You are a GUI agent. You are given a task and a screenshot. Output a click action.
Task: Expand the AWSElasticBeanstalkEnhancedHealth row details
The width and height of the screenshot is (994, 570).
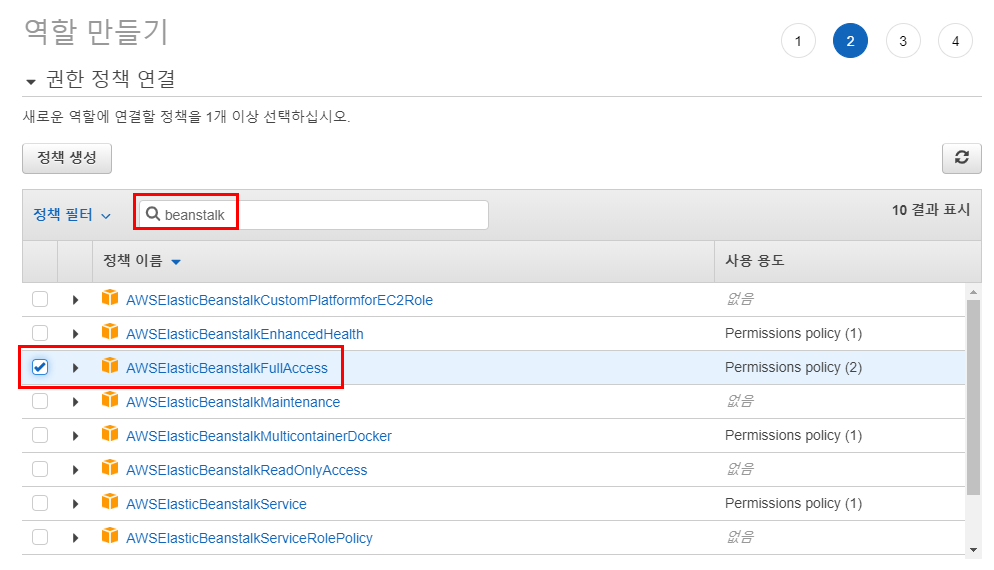click(75, 334)
